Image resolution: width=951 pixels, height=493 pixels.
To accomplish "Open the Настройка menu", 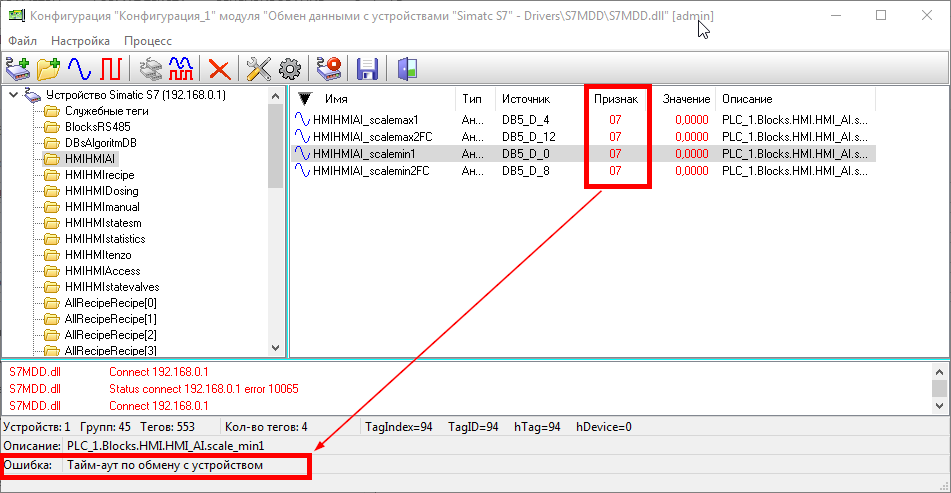I will tap(80, 41).
